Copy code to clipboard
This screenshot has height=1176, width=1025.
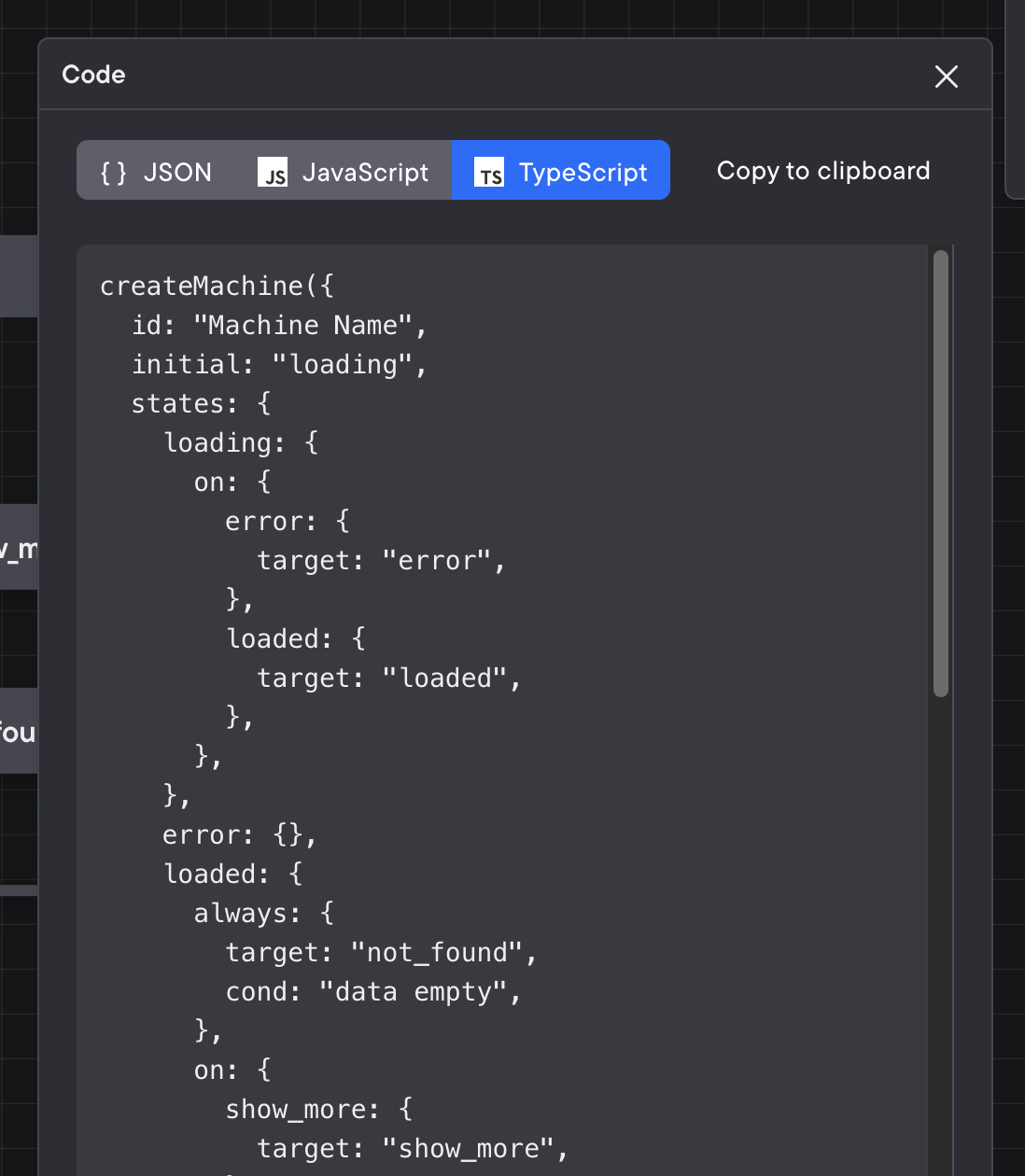[823, 171]
